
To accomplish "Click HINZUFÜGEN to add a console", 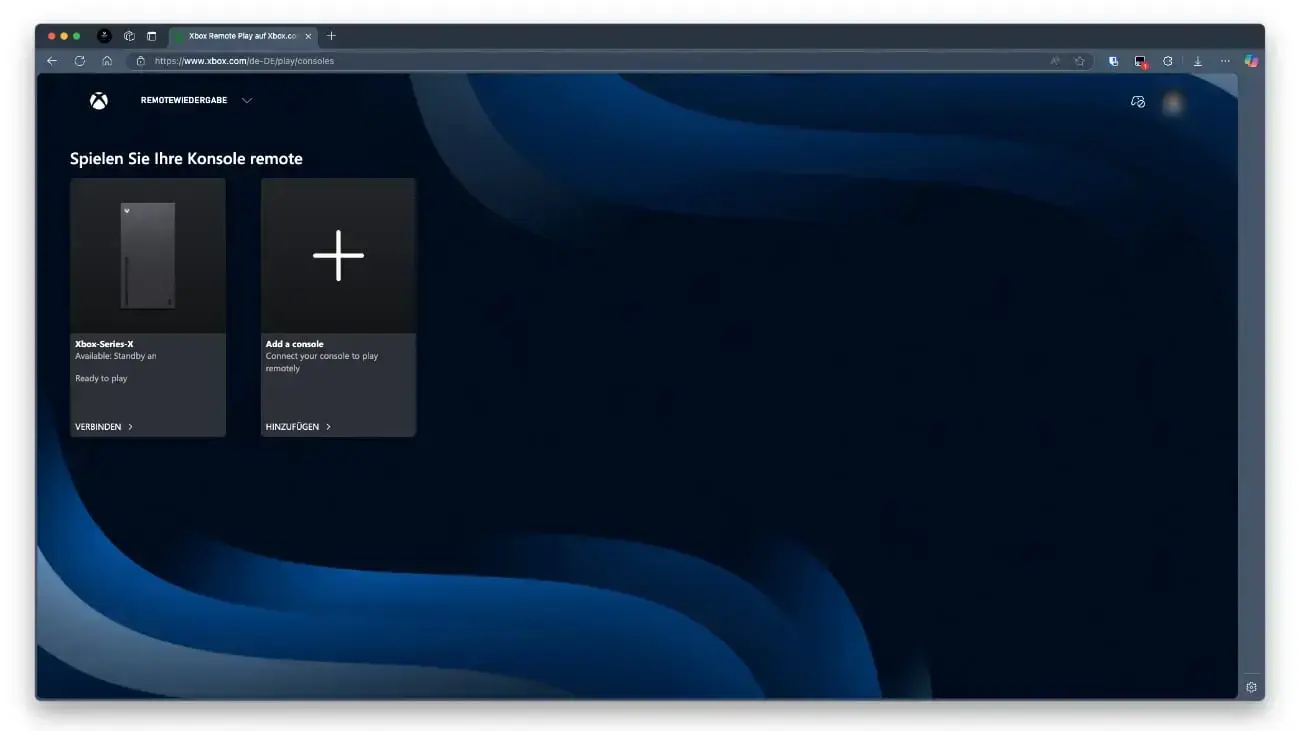I will (x=292, y=427).
